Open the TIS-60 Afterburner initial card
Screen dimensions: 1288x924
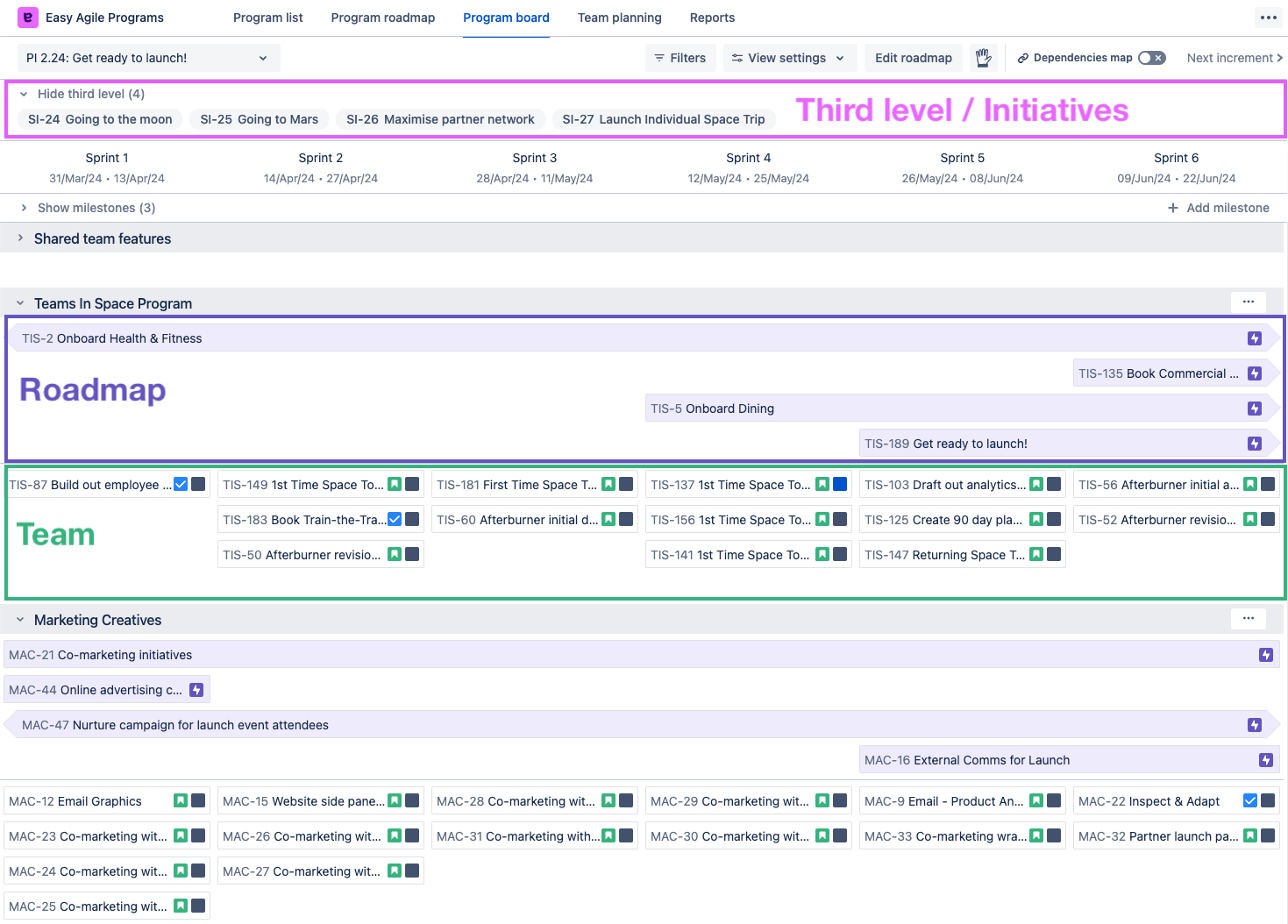click(535, 520)
